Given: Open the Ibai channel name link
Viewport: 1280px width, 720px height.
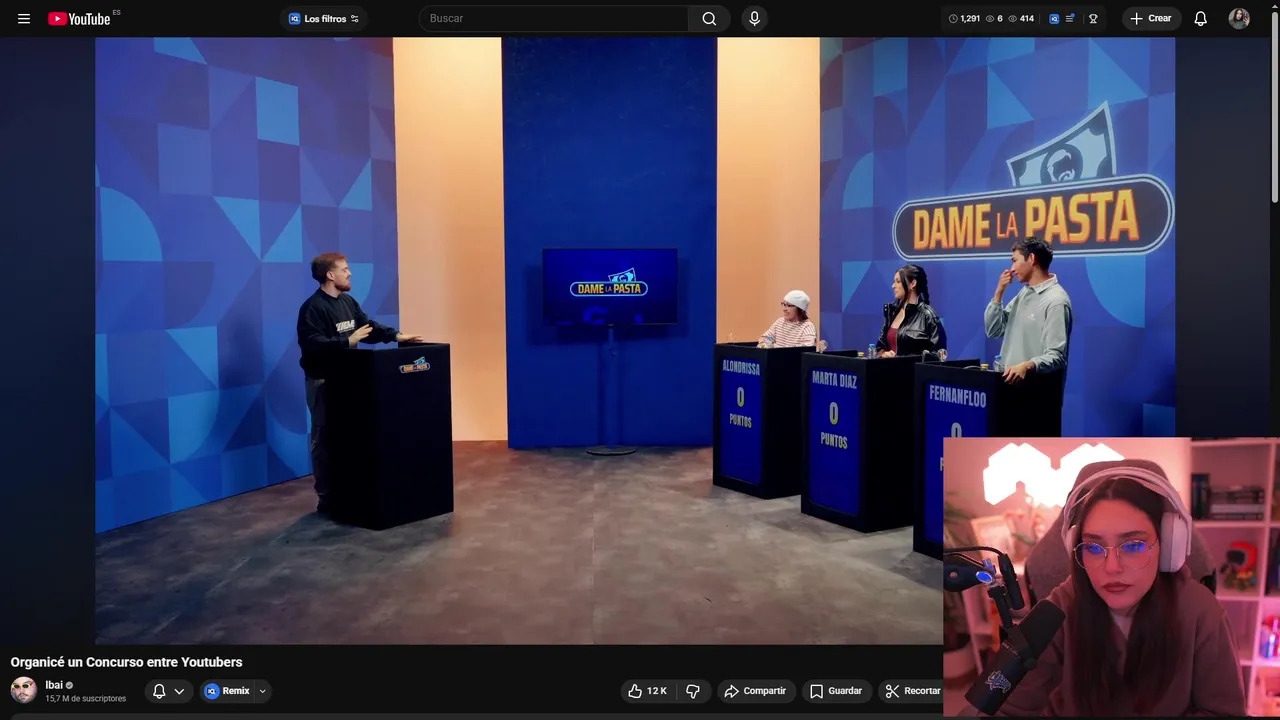Looking at the screenshot, I should pyautogui.click(x=54, y=685).
